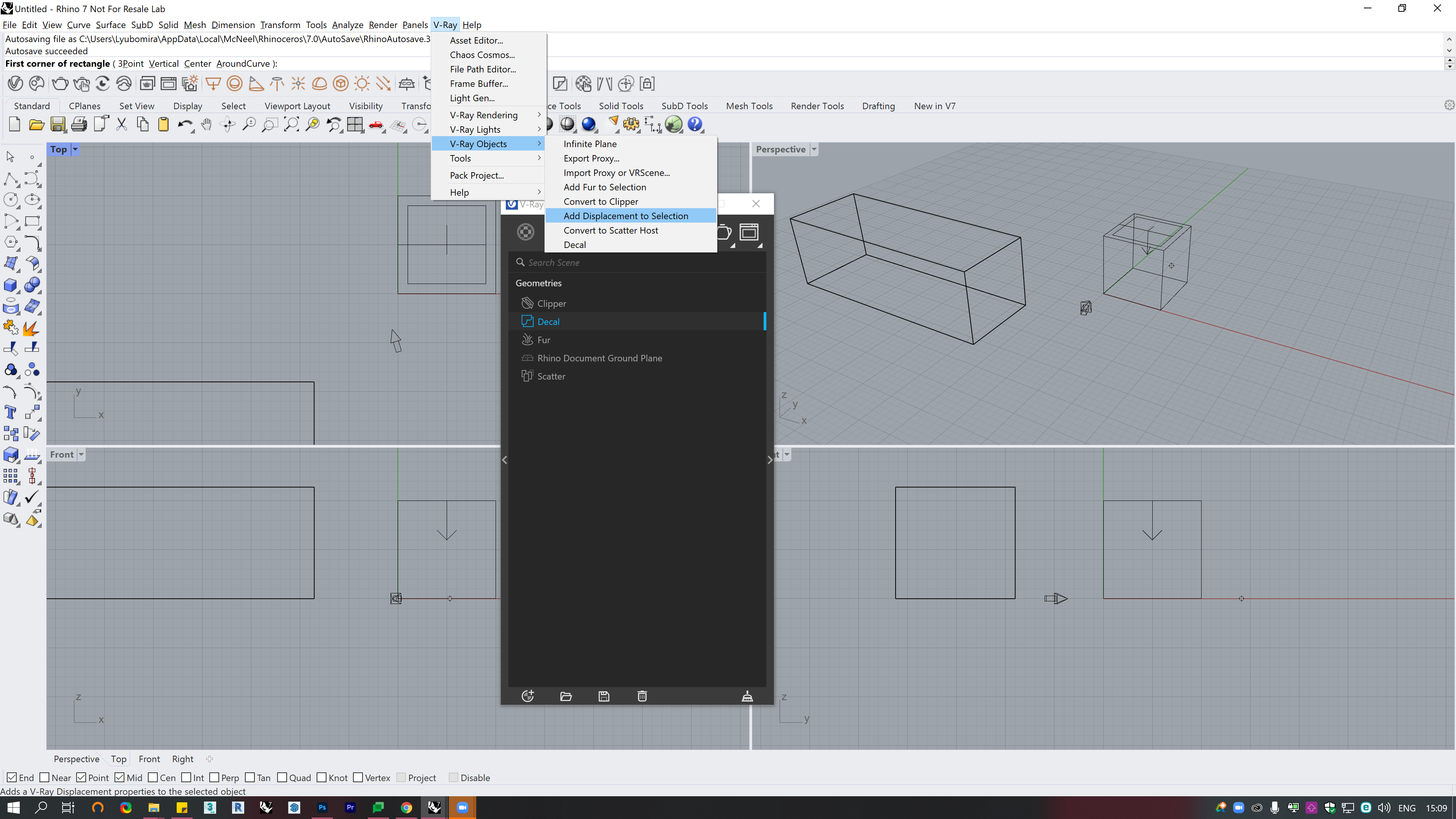Image resolution: width=1456 pixels, height=819 pixels.
Task: Open file with the folder icon
Action: point(36,124)
